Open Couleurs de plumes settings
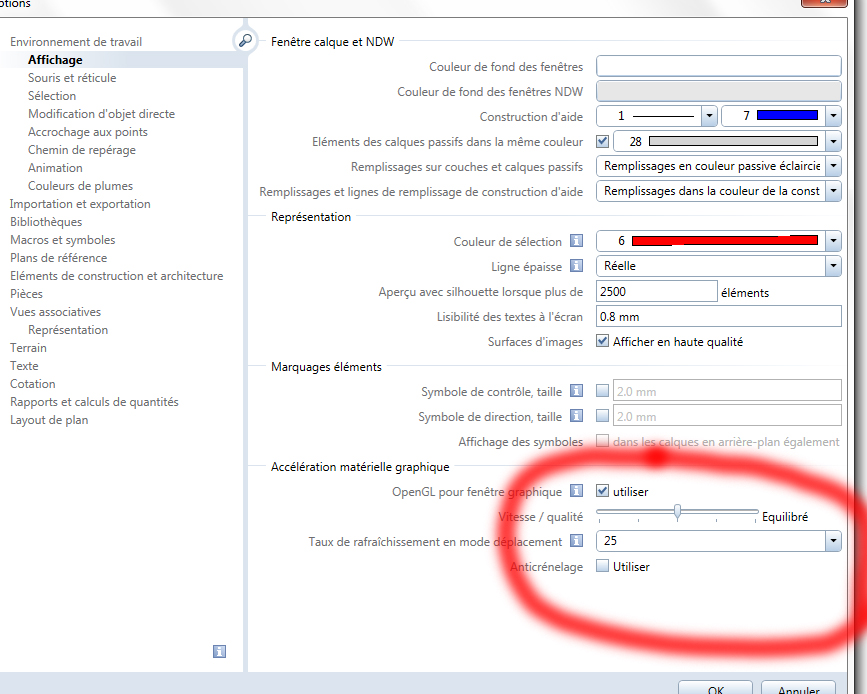The image size is (867, 694). point(81,186)
